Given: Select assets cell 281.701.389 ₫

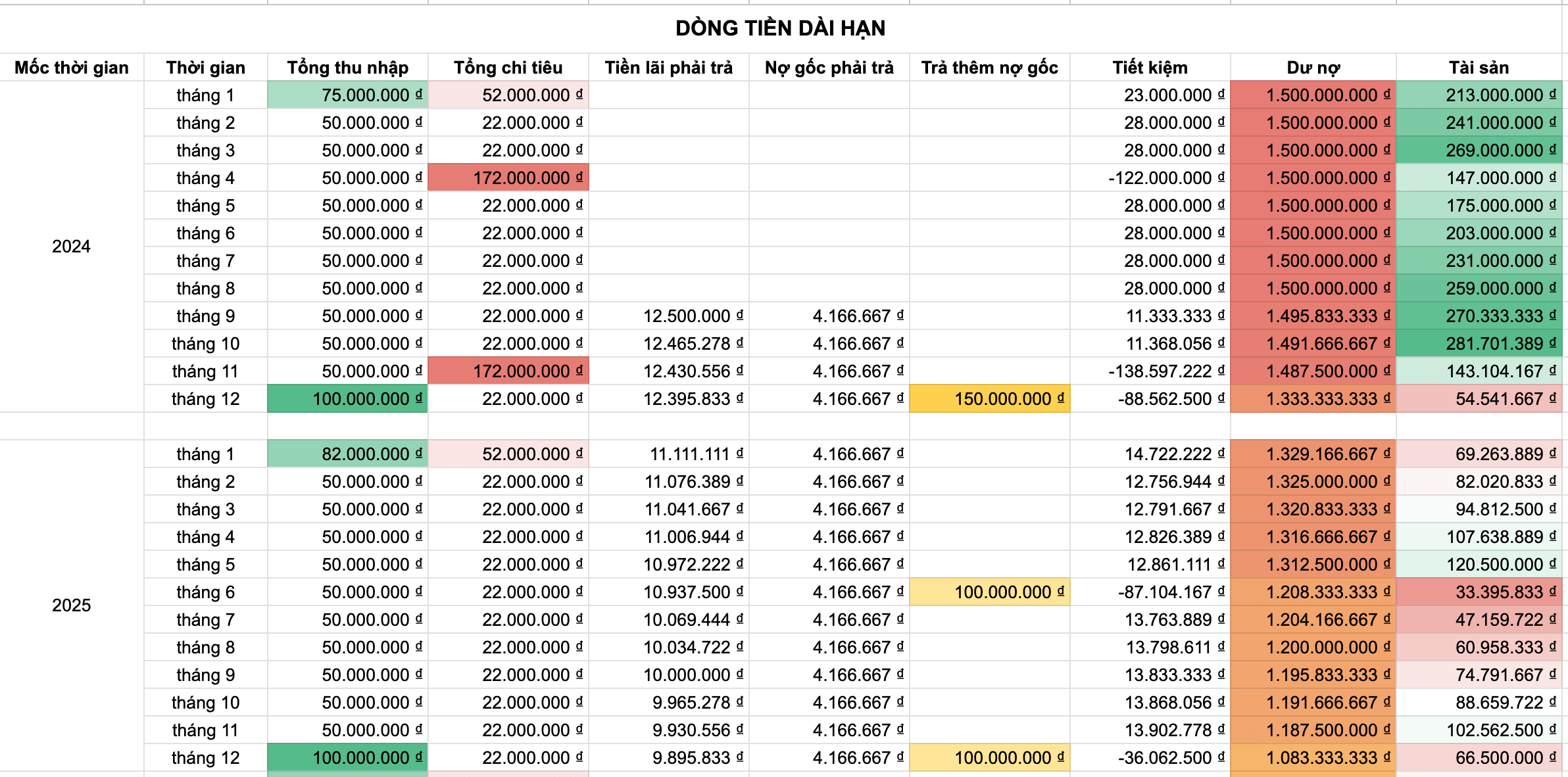Looking at the screenshot, I should pos(1479,344).
